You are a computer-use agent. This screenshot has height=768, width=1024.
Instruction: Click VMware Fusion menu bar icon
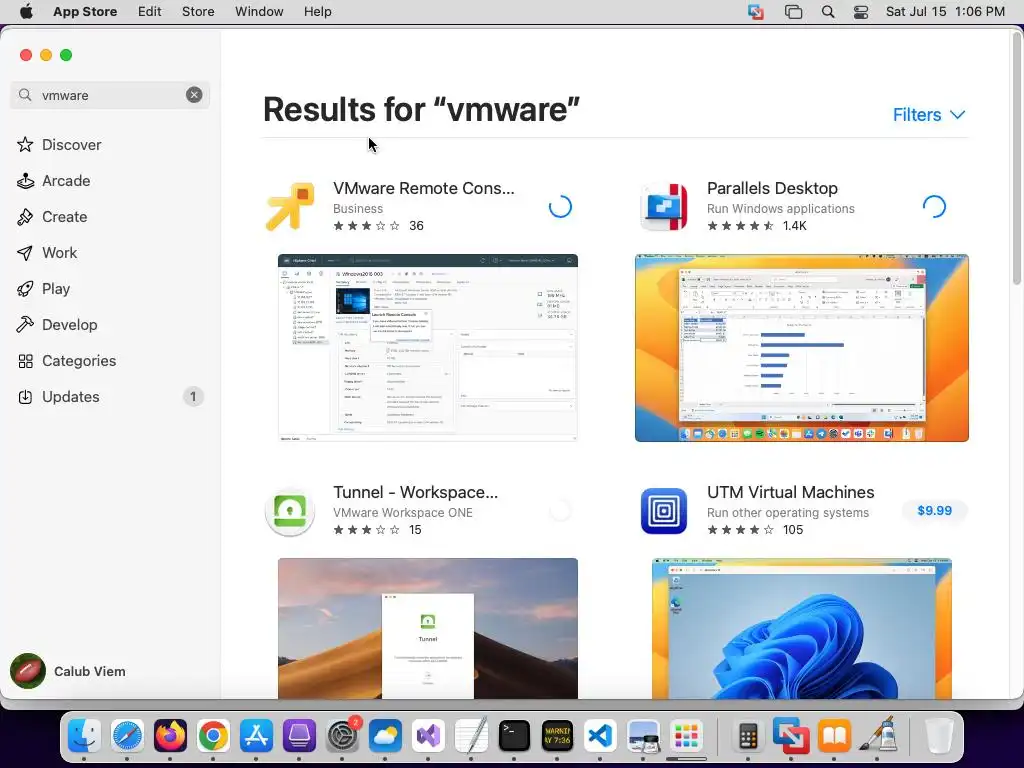(756, 12)
